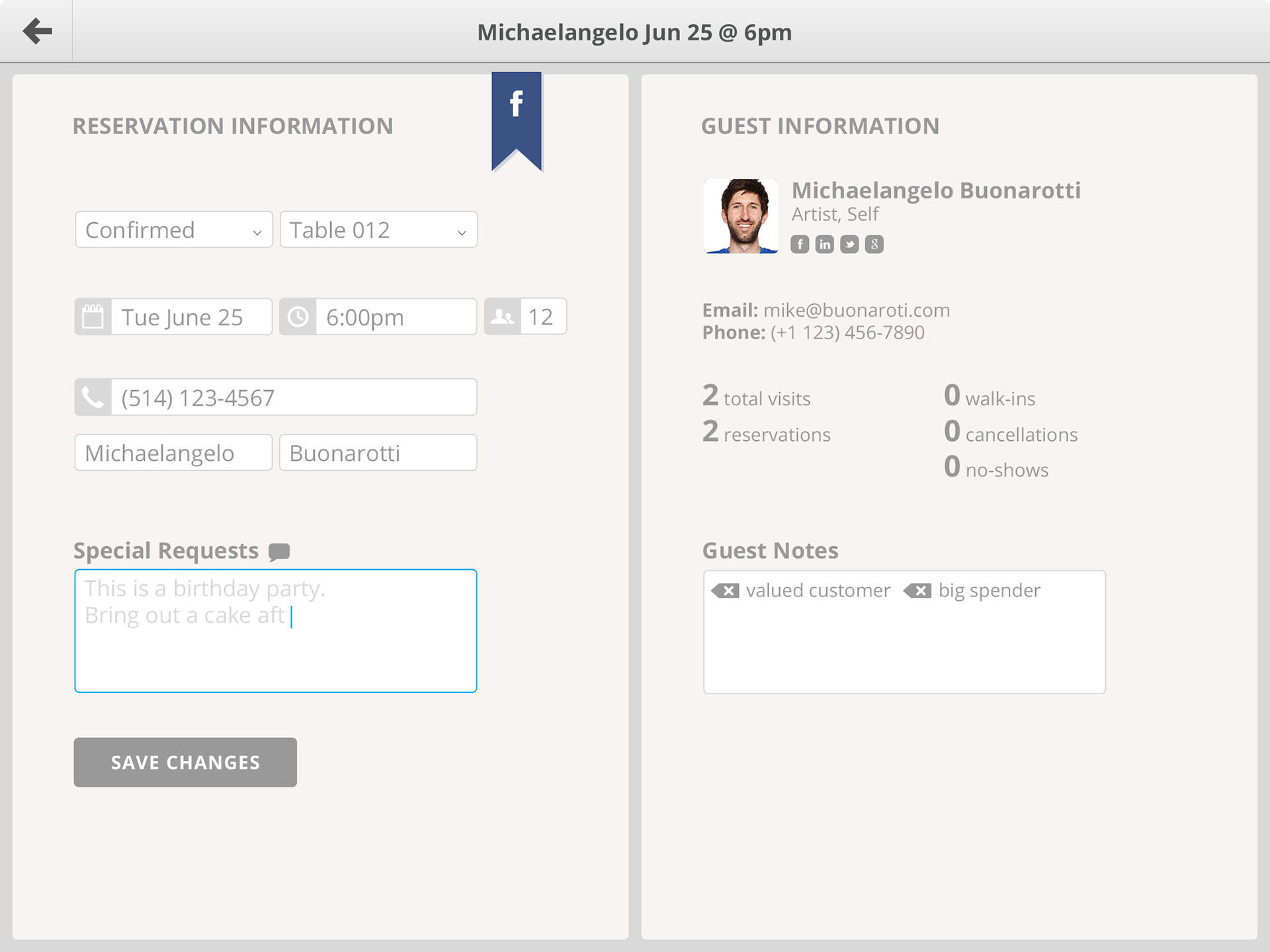Click the Special Requests speech bubble icon
1270x952 pixels.
pos(279,551)
